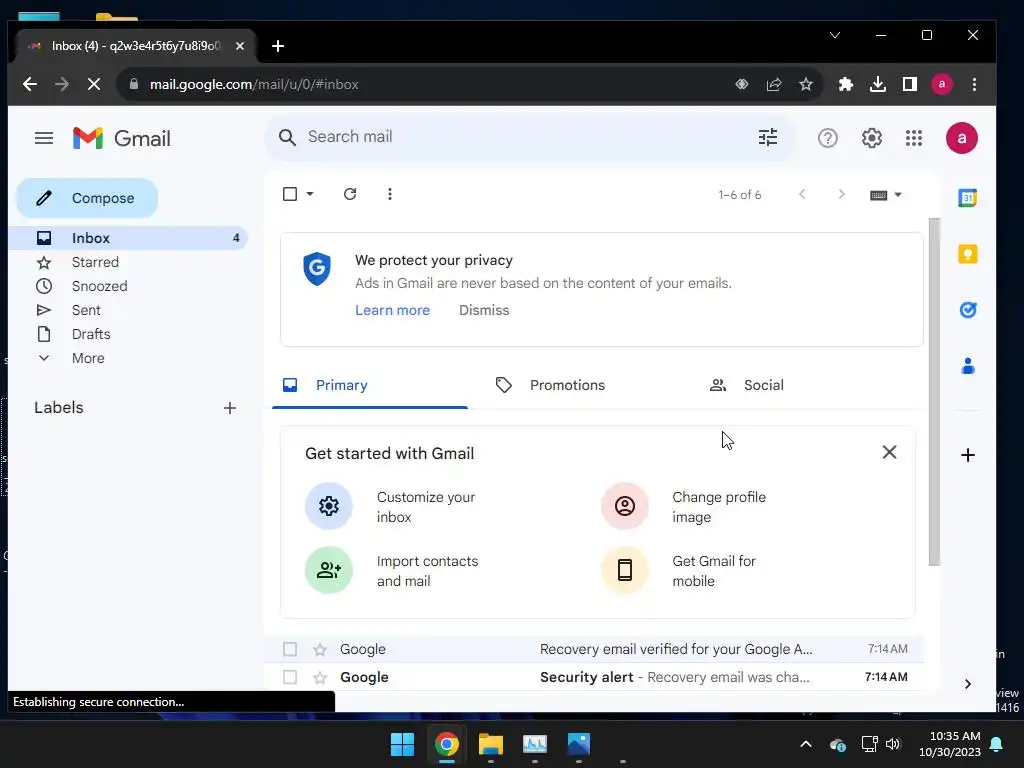
Task: Toggle the input tools keyboard icon
Action: click(878, 195)
